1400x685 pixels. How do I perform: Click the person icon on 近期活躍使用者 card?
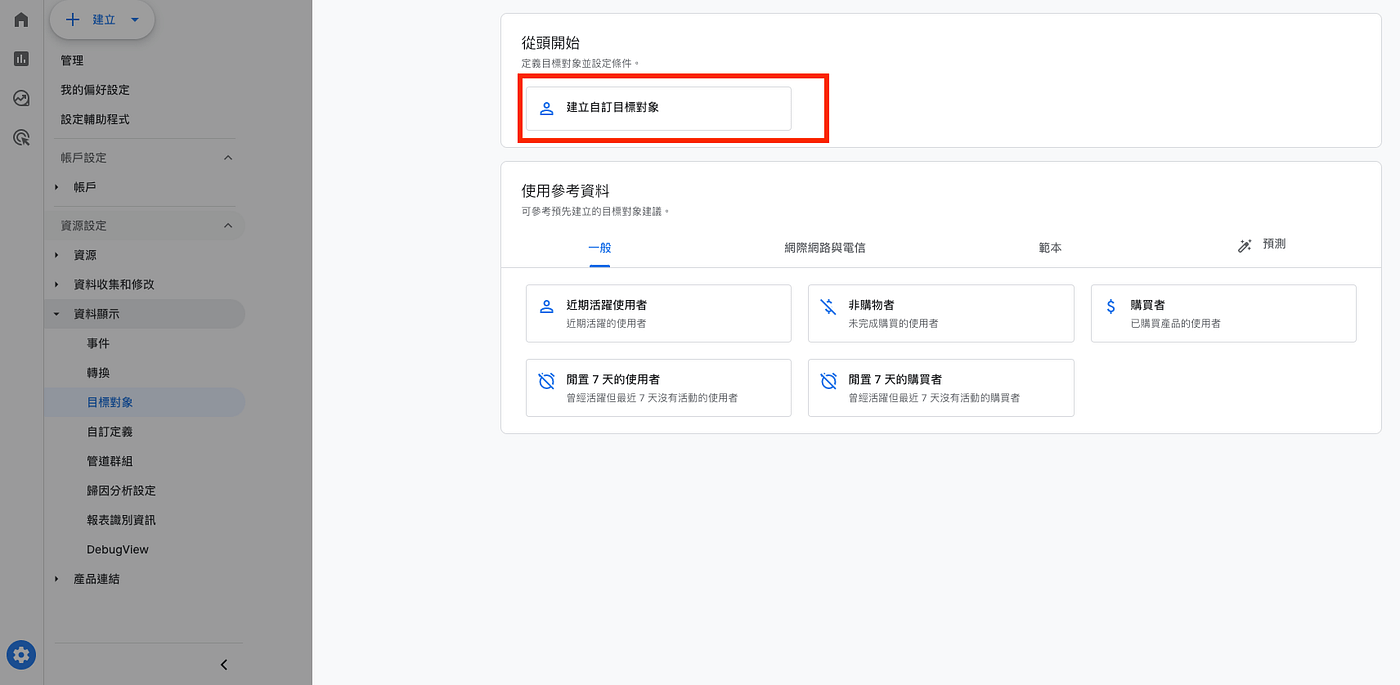point(546,307)
